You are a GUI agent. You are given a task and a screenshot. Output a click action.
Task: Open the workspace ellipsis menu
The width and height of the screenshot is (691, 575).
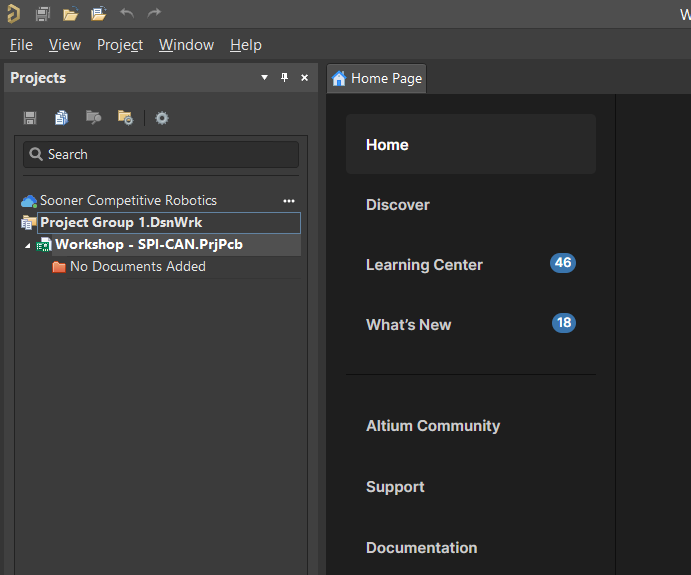tap(289, 201)
